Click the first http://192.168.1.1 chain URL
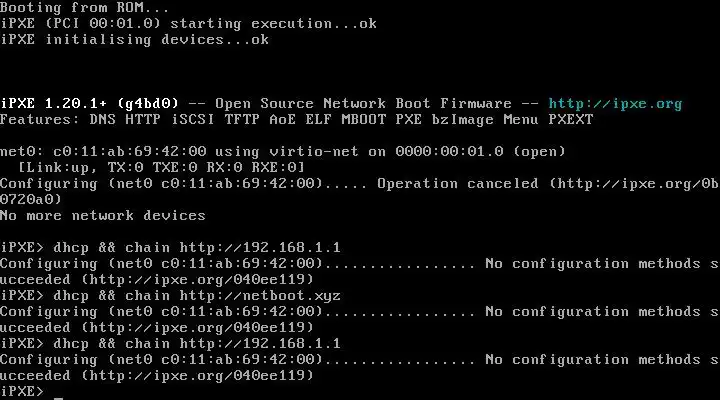 261,247
